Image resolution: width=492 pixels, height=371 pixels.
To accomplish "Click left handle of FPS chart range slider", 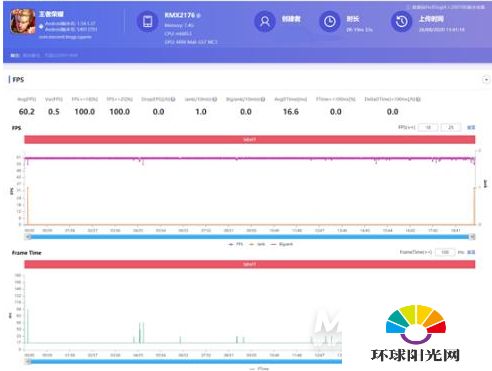I will coord(28,237).
